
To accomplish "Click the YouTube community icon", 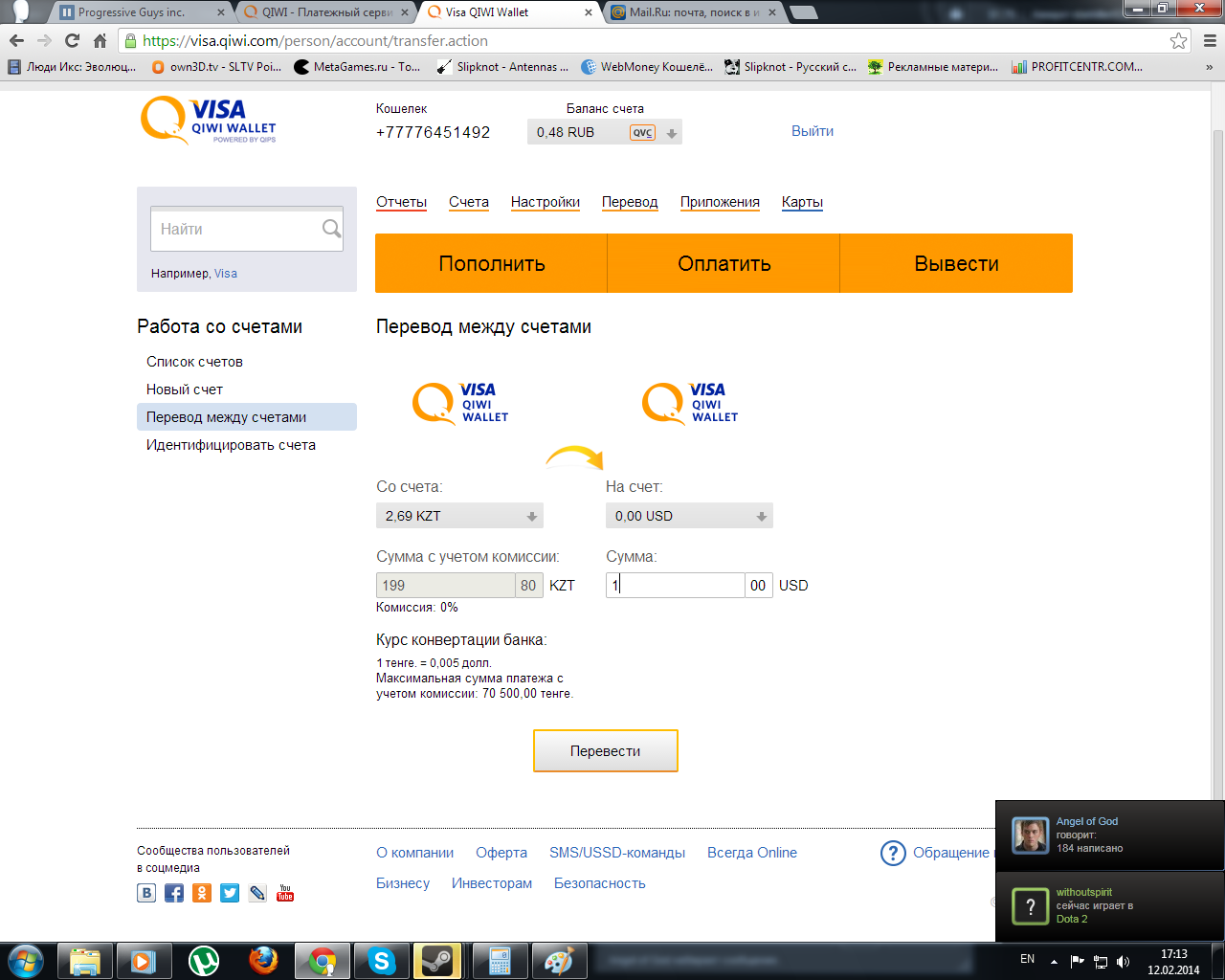I will [x=285, y=893].
